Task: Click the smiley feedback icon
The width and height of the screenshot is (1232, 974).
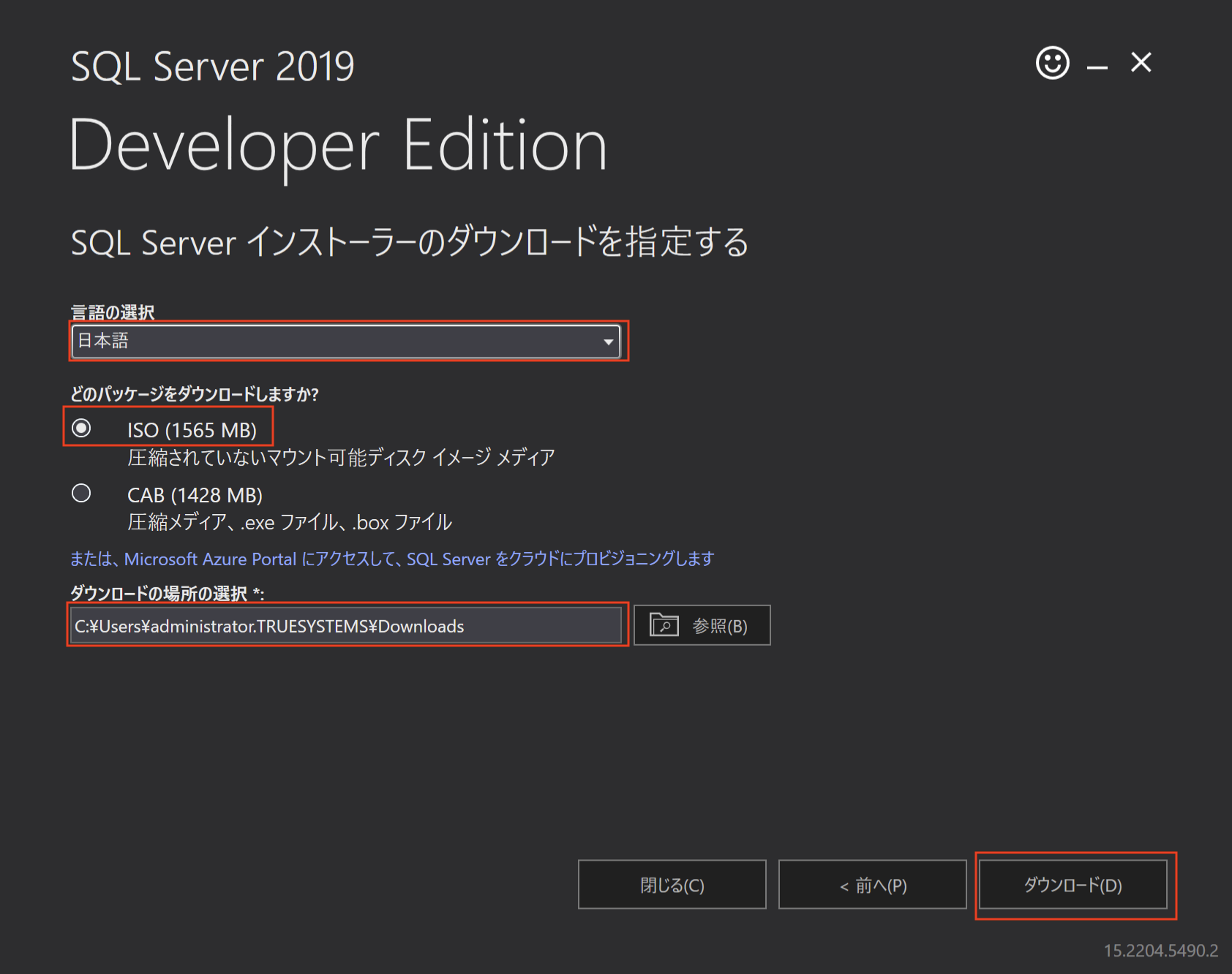Action: [x=1051, y=63]
